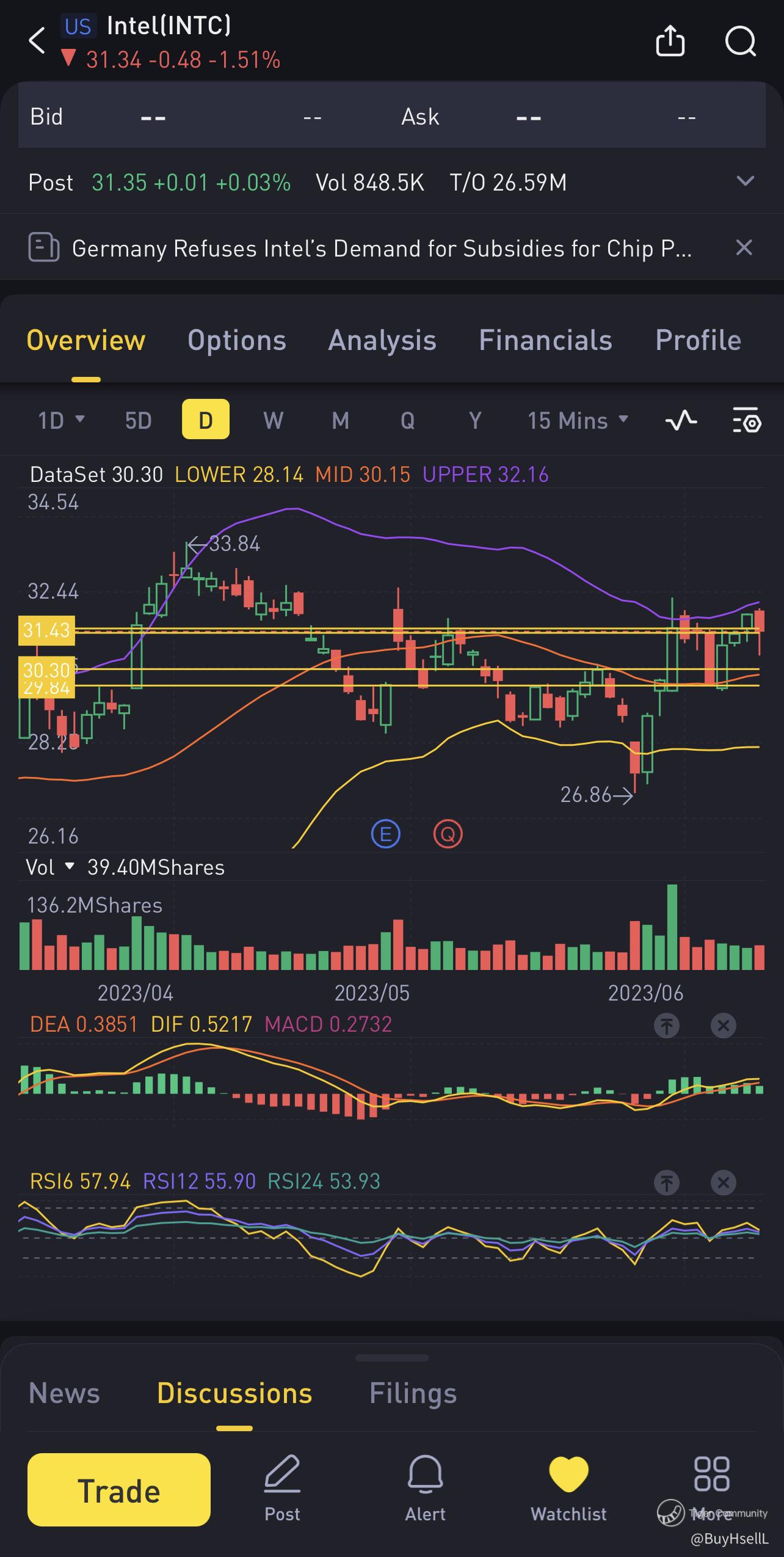Tap the share icon in the header
784x1557 pixels.
[x=670, y=41]
